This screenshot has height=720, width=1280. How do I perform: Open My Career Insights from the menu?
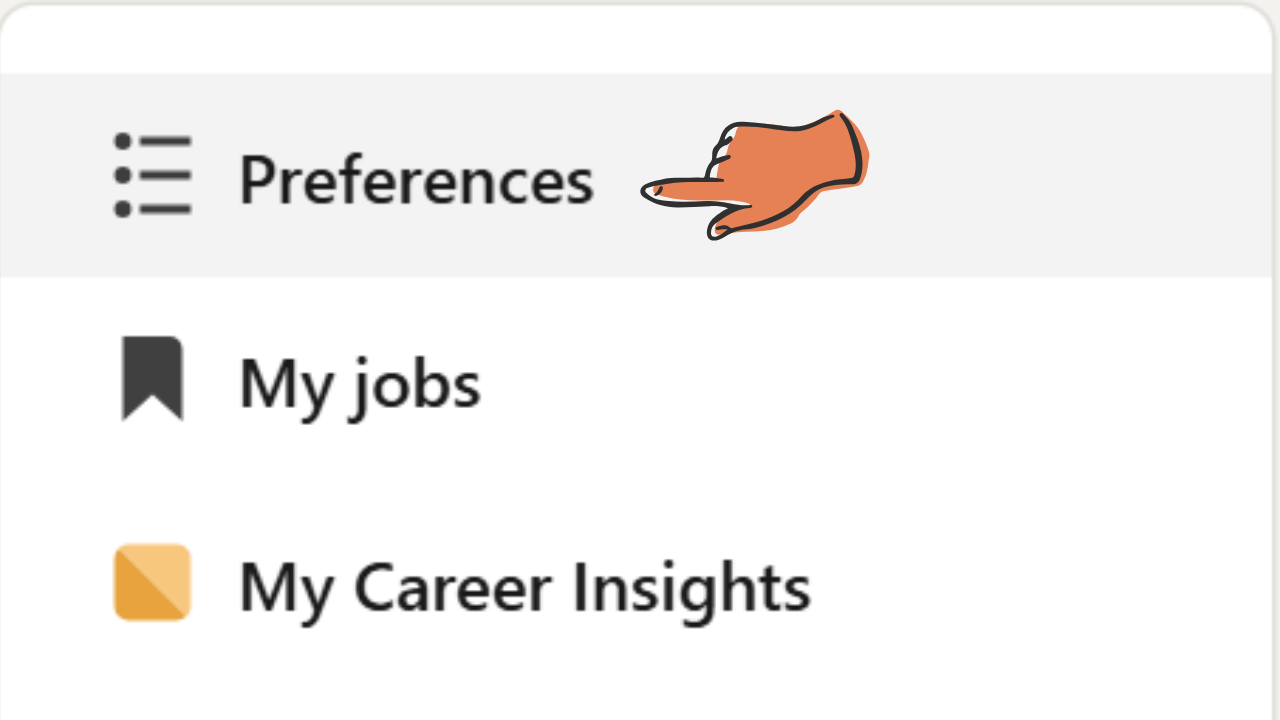click(523, 587)
